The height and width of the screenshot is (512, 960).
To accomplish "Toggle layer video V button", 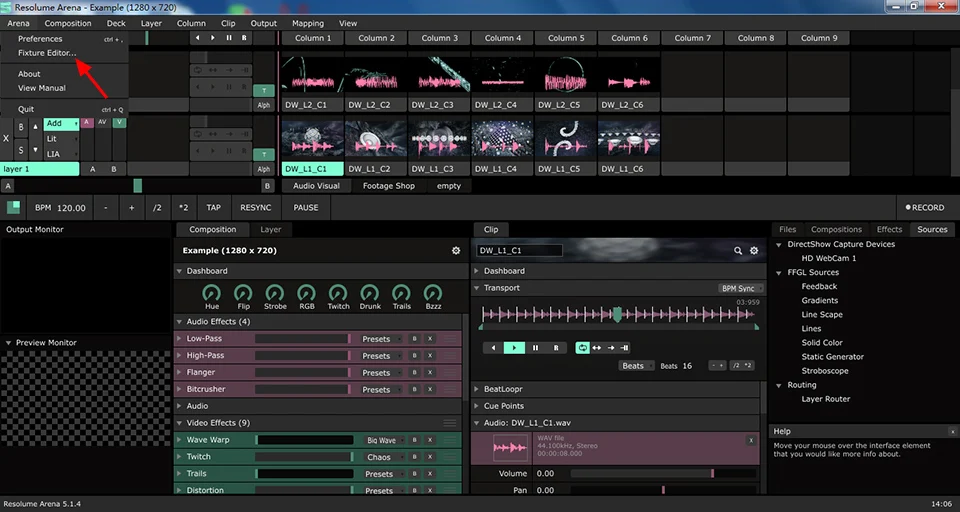I will 119,122.
